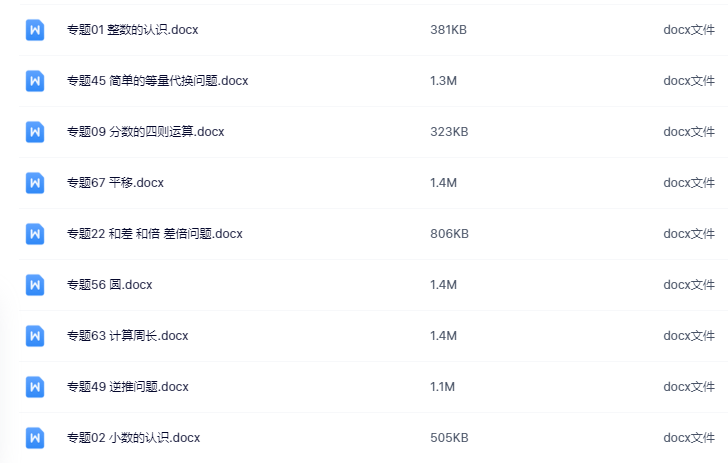Click the document icon for 专题67 平移.docx
Screen dimensions: 728x463
(35, 183)
